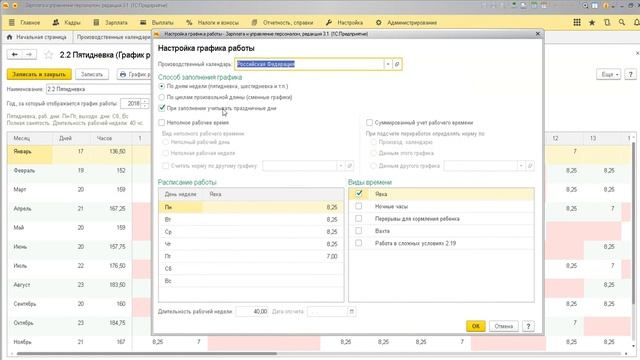Add 2.2 Пятидневка to favorites star
This screenshot has width=640, height=360.
pos(49,55)
